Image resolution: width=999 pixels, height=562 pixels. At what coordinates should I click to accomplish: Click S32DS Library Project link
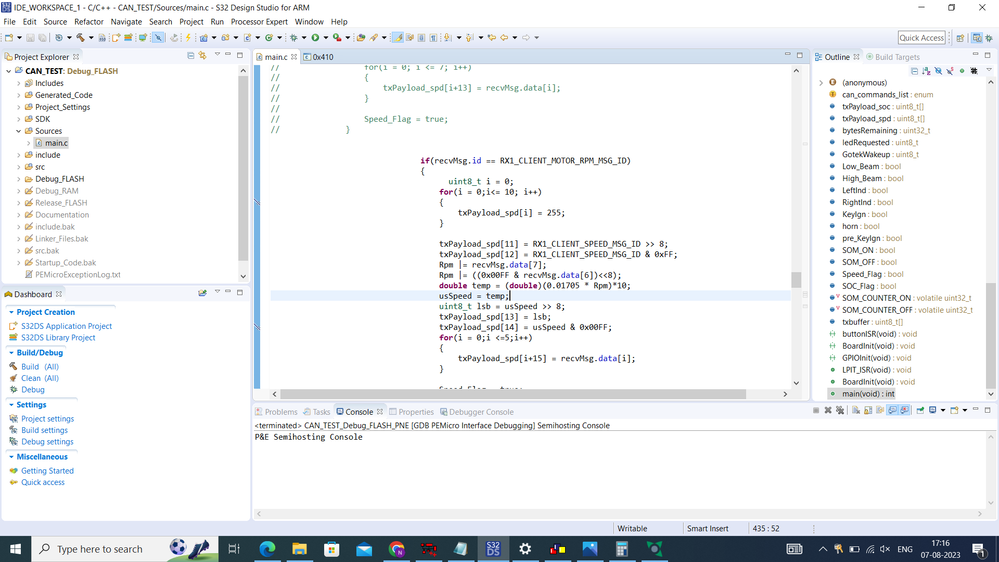pyautogui.click(x=58, y=337)
